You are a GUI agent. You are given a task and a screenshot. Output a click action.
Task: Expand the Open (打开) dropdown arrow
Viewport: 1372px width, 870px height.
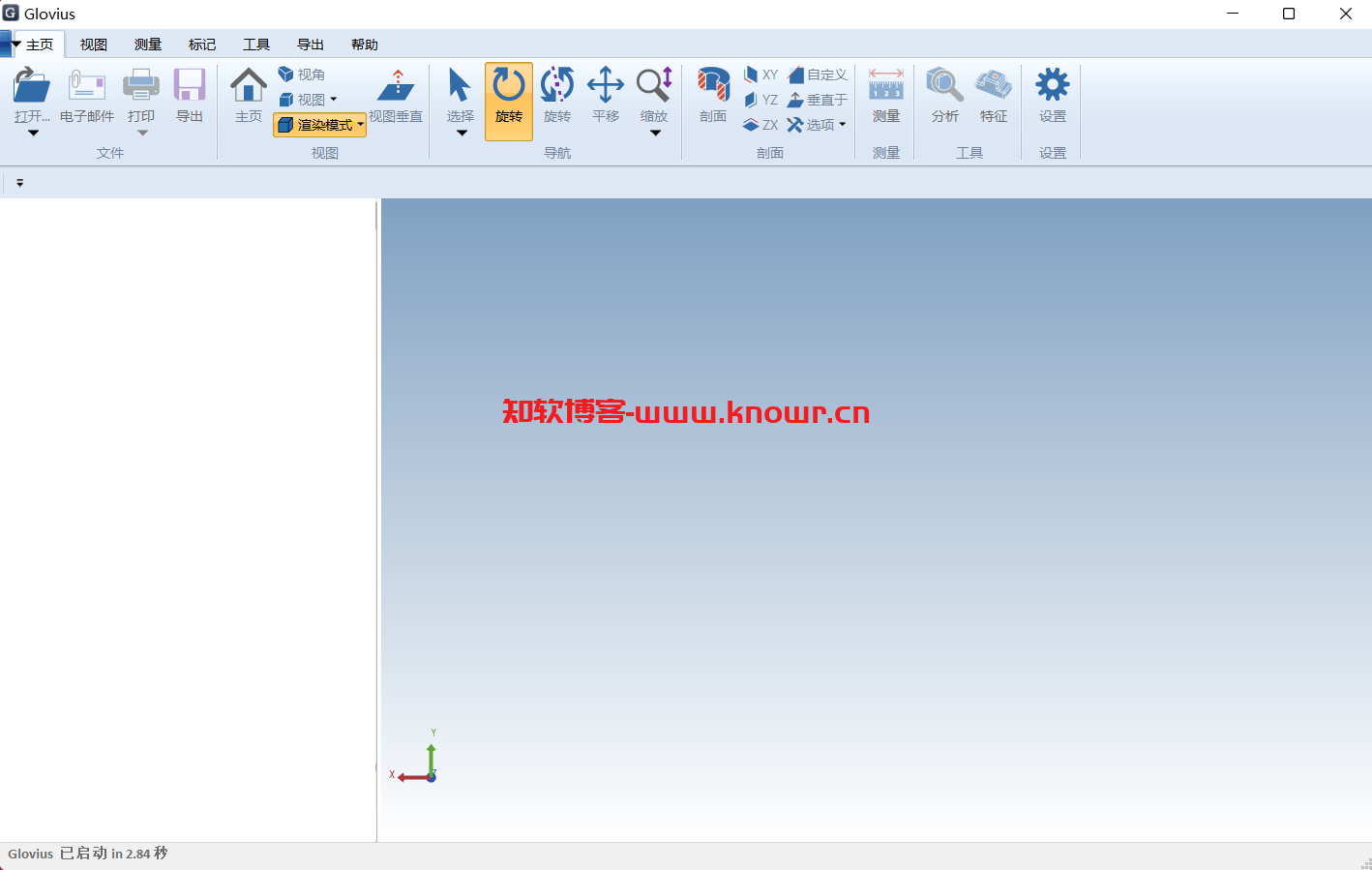33,134
